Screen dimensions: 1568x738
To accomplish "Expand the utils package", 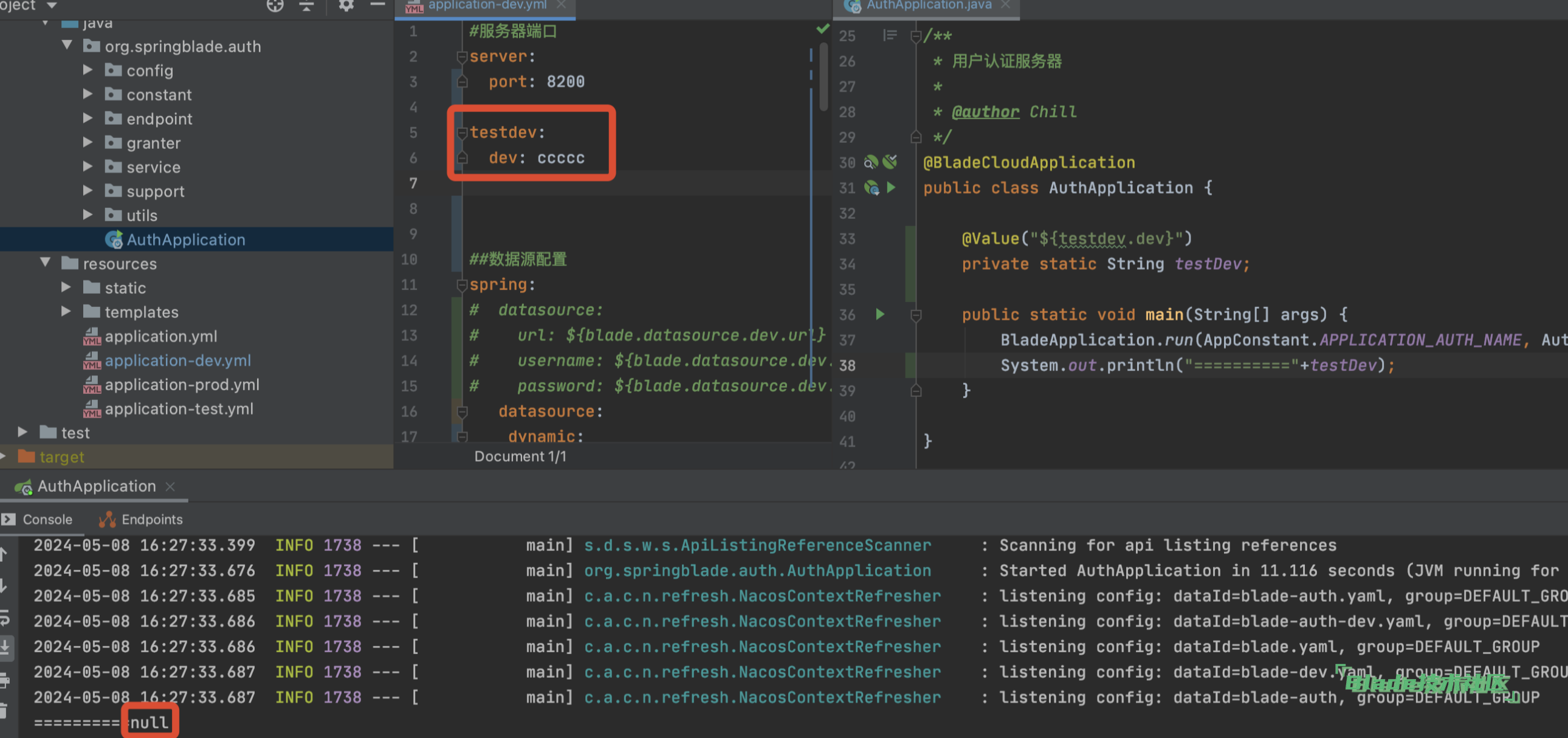I will (88, 215).
